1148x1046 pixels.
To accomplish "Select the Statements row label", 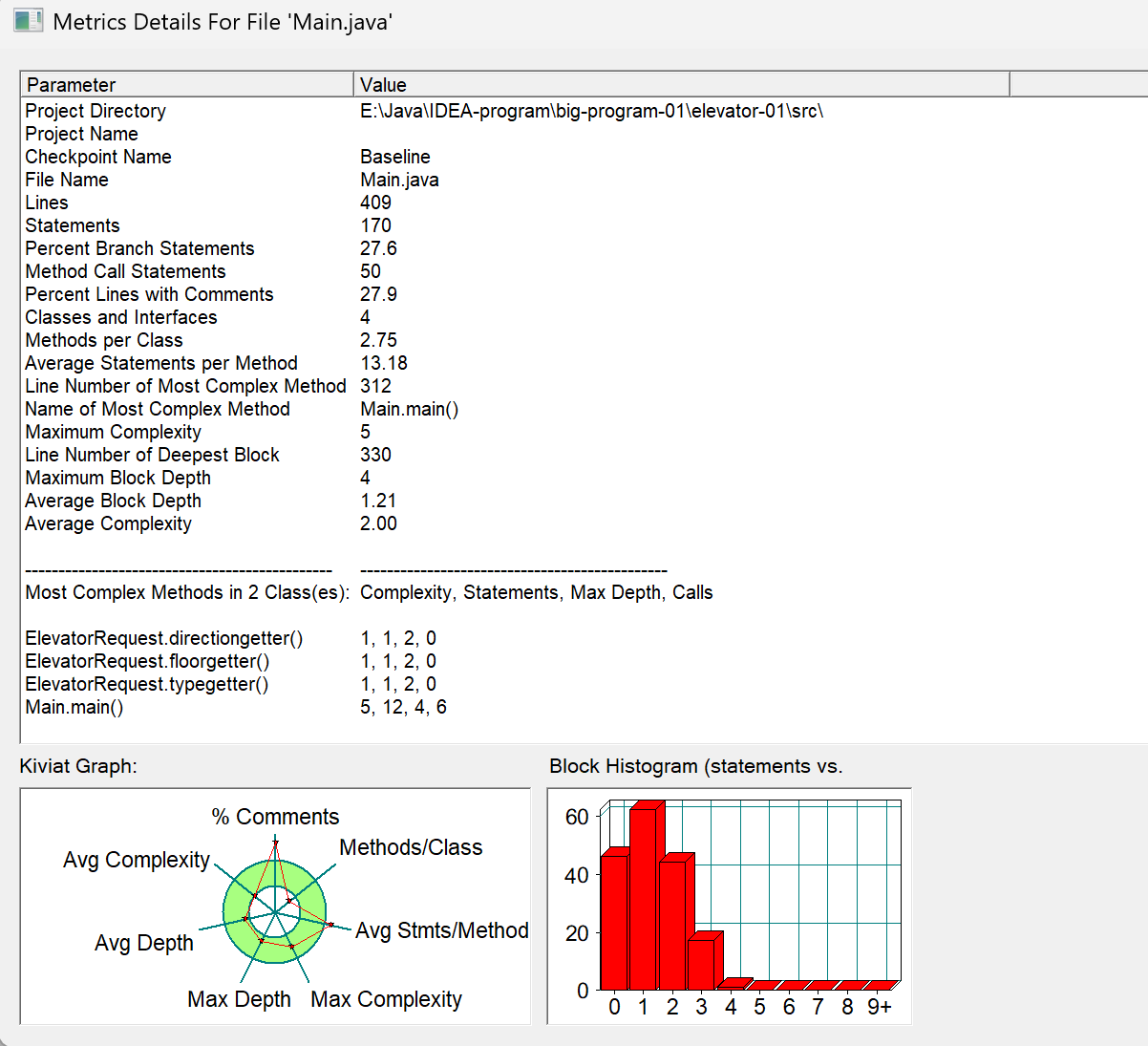I will 73,225.
